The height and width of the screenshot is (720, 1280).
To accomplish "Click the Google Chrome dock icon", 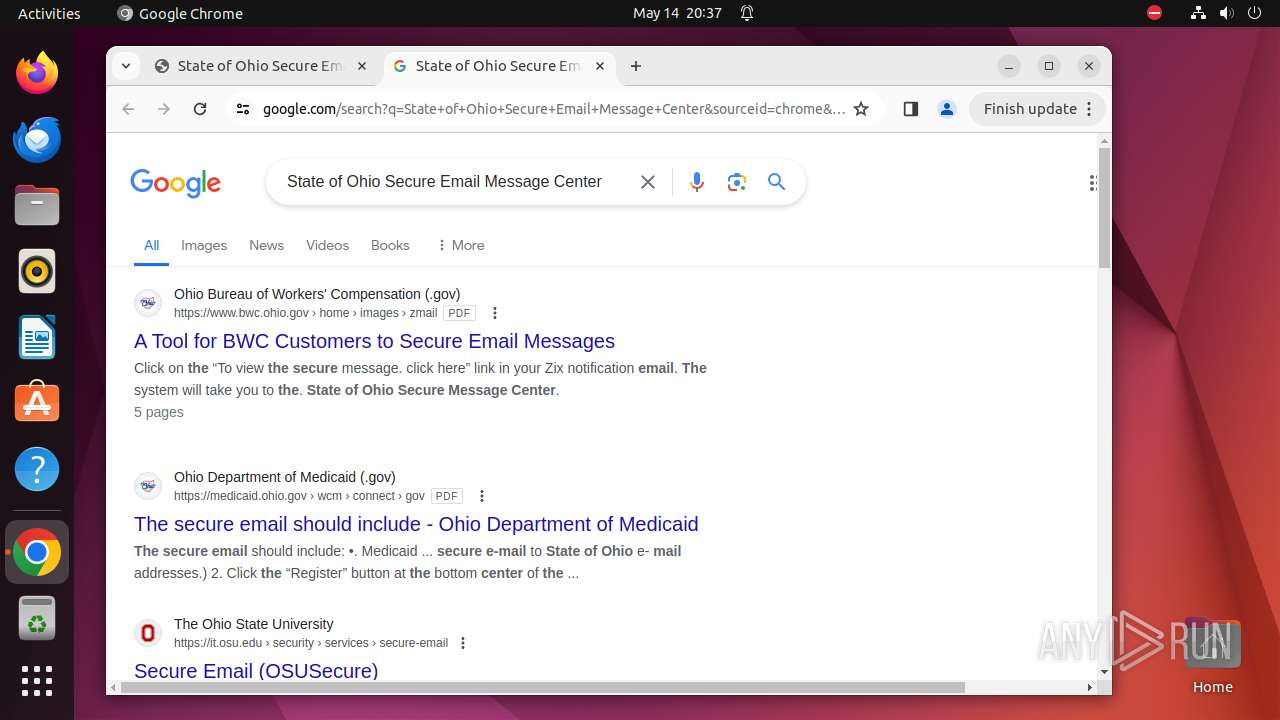I will click(x=37, y=552).
